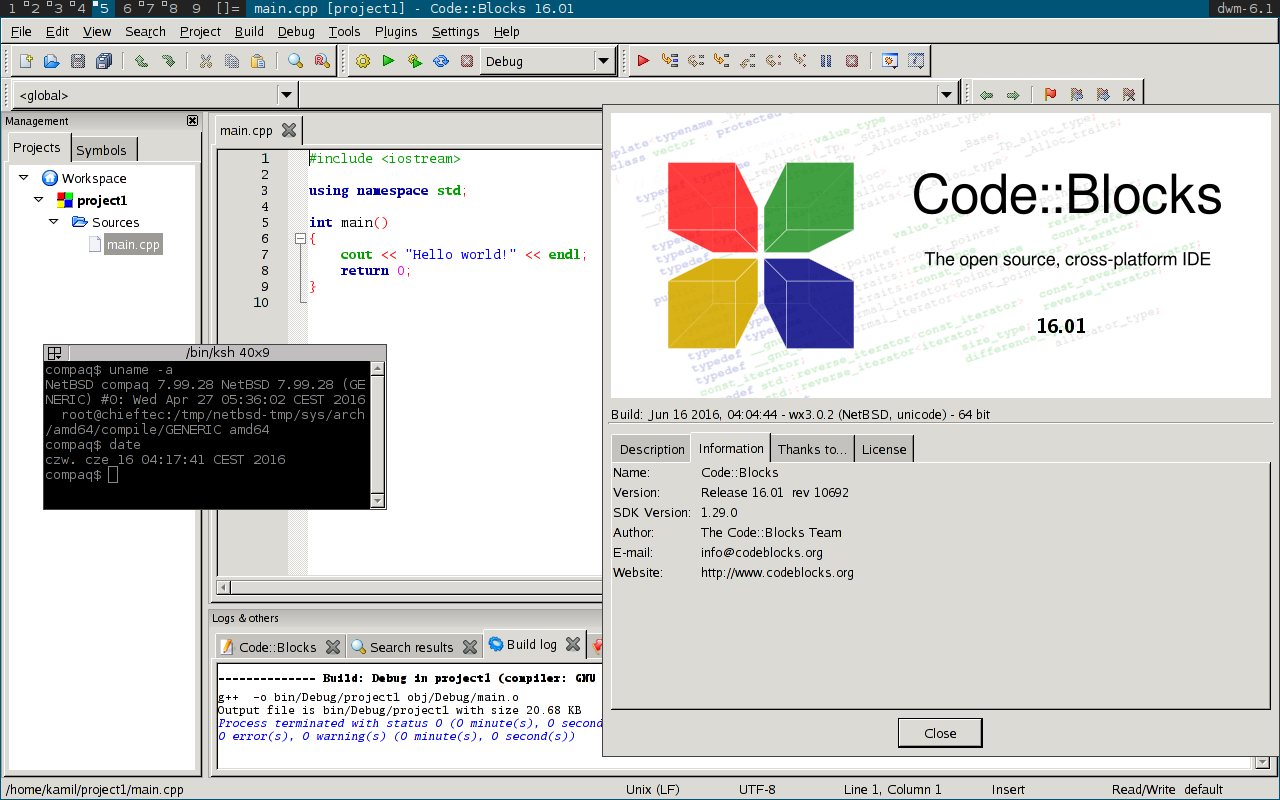This screenshot has width=1280, height=800.
Task: Switch to the License tab
Action: (884, 449)
